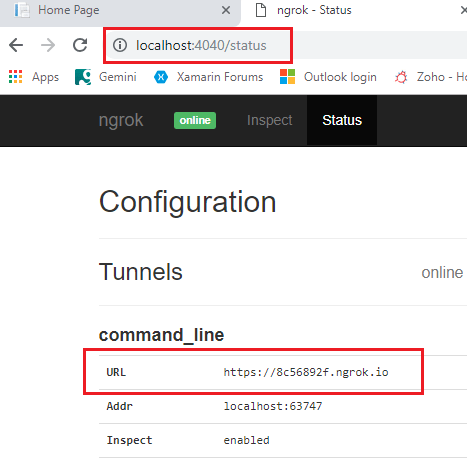The height and width of the screenshot is (463, 467).
Task: Select the localhost:63747 address value
Action: pyautogui.click(x=273, y=406)
